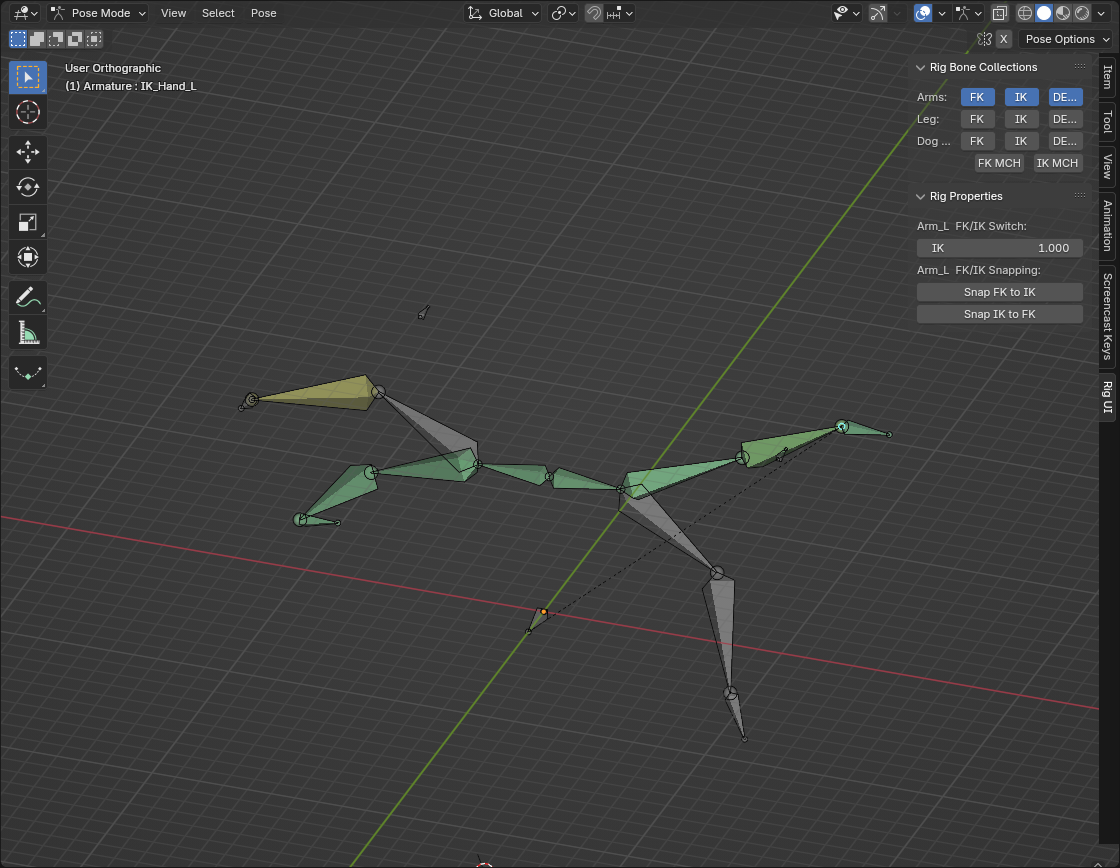Choose the Measure ruler tool
The width and height of the screenshot is (1120, 868).
tap(28, 332)
